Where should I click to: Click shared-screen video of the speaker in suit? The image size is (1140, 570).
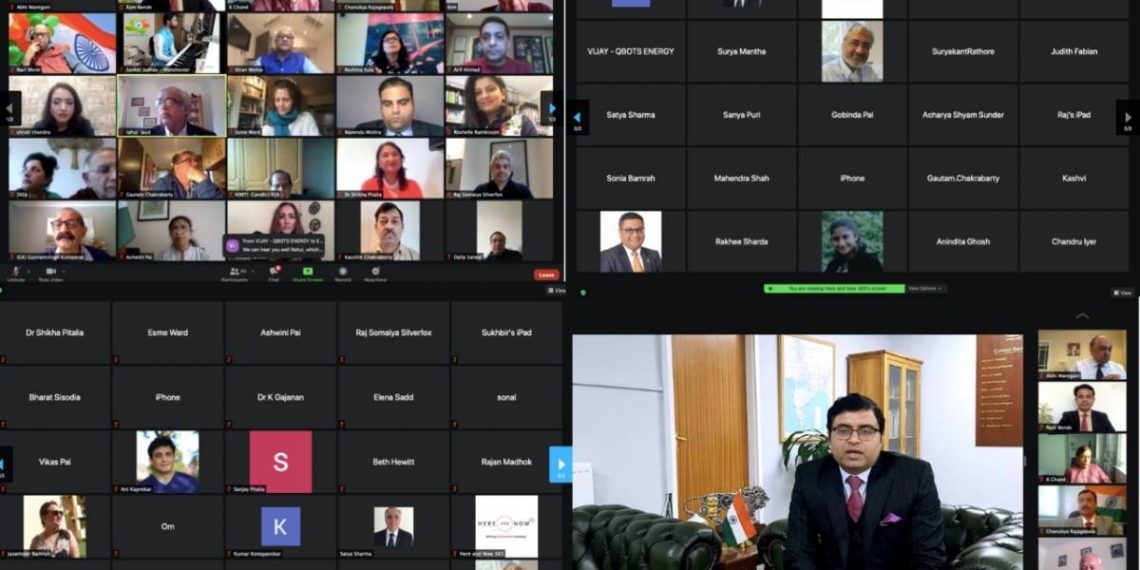tap(798, 452)
